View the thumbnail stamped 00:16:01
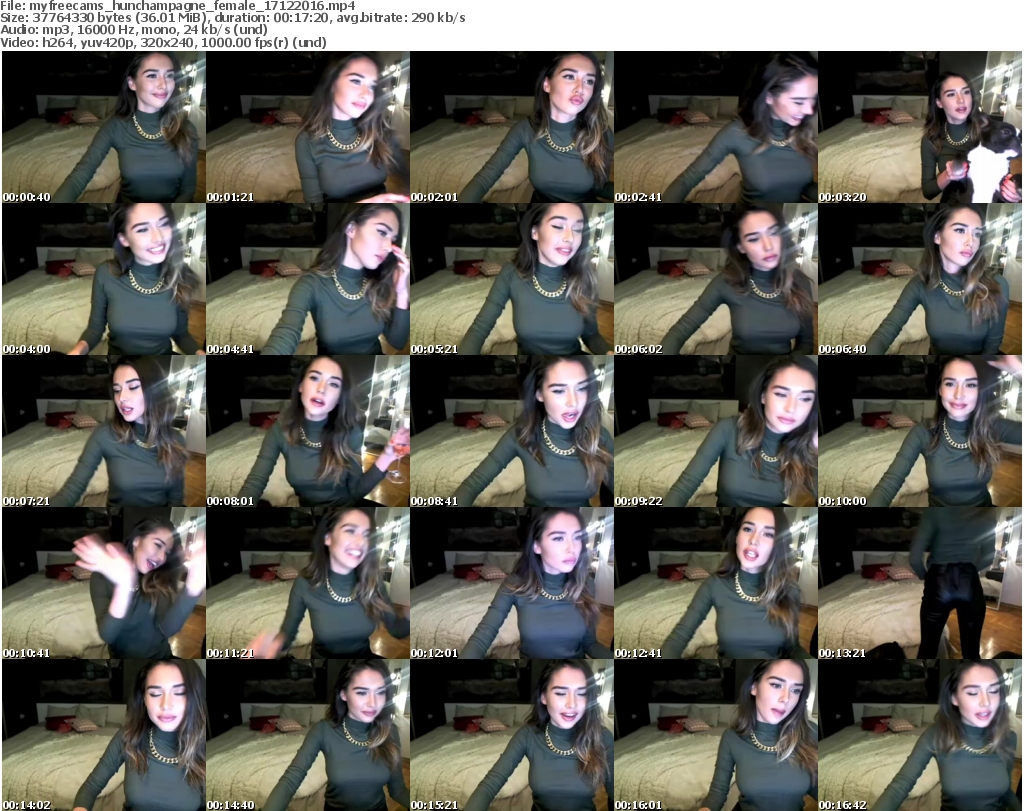The height and width of the screenshot is (811, 1024). 716,735
